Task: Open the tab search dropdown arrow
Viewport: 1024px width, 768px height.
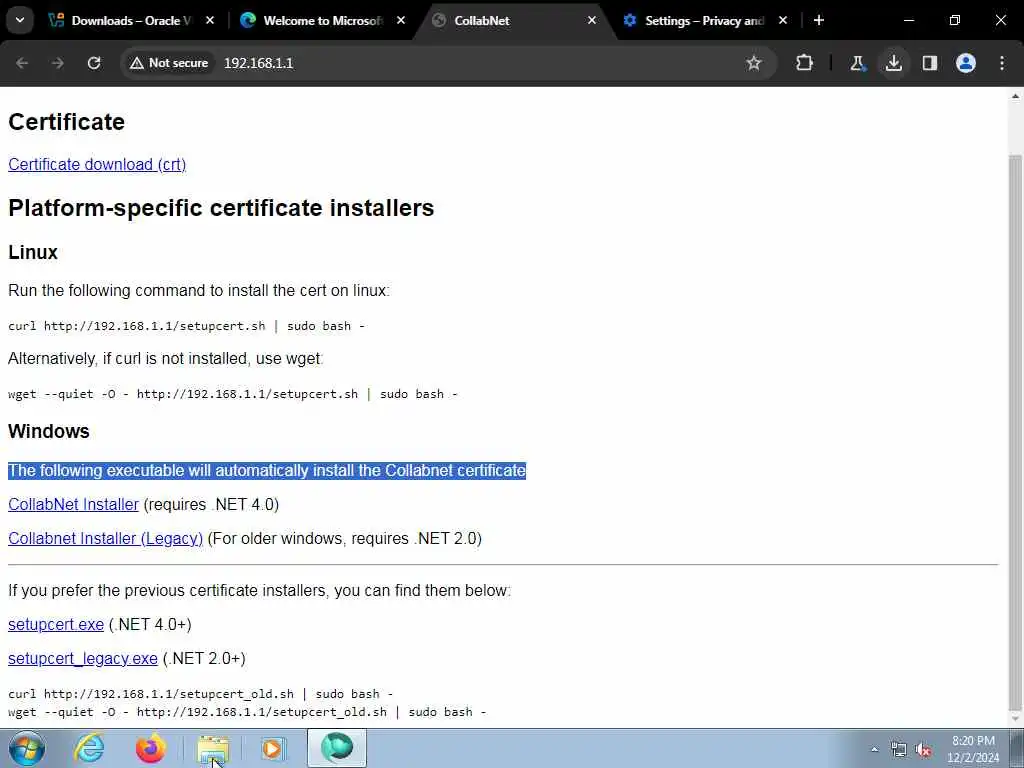Action: (x=20, y=20)
